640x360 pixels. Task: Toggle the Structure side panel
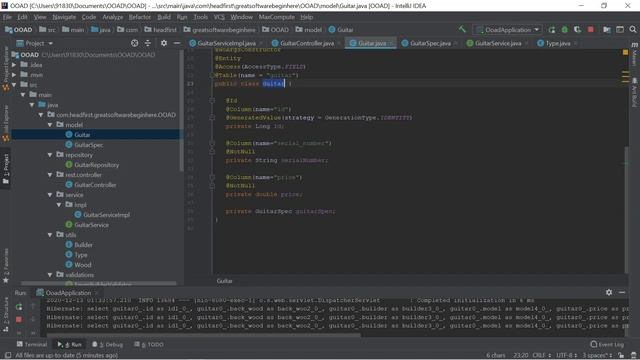pyautogui.click(x=6, y=314)
